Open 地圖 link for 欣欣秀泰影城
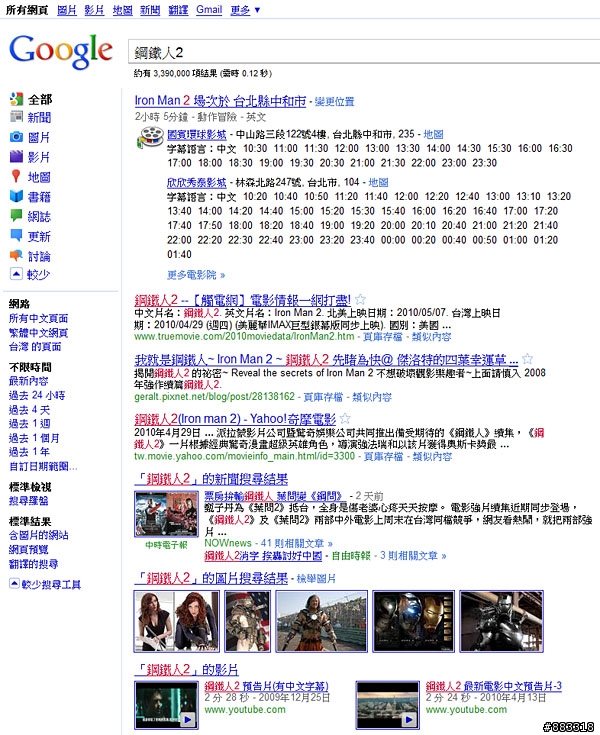Viewport: 600px width, 735px height. [x=378, y=182]
